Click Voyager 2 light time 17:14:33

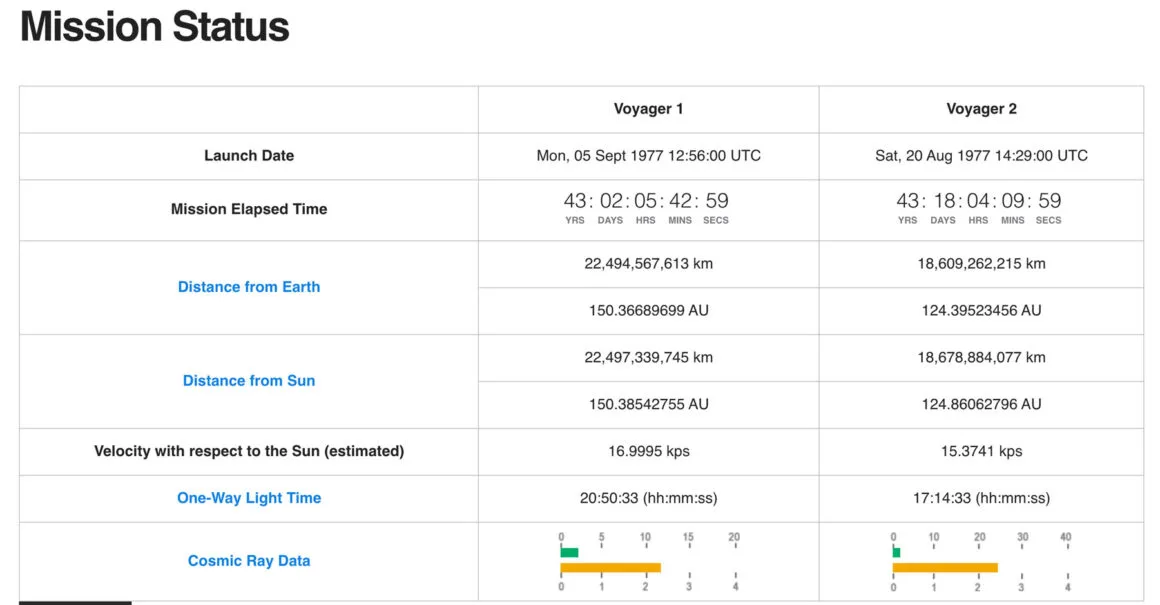point(981,498)
